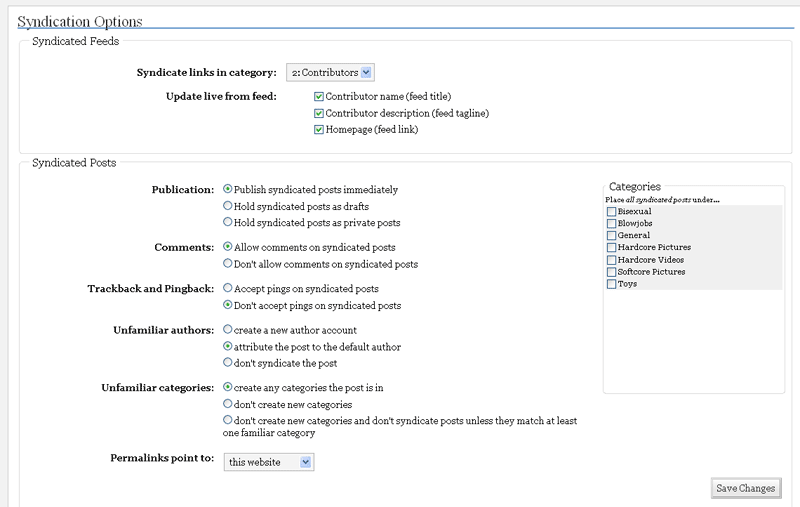Select Don't allow comments on syndicated posts
The image size is (800, 507).
tap(228, 264)
